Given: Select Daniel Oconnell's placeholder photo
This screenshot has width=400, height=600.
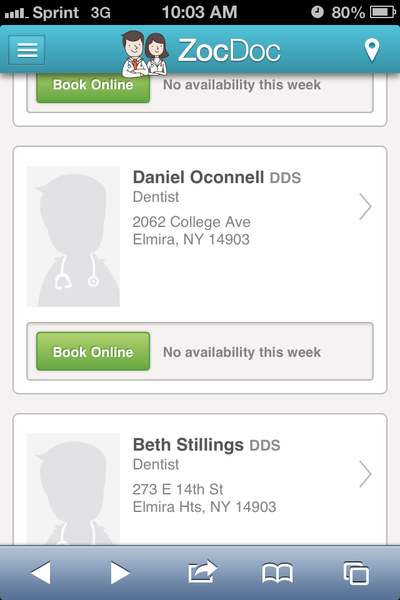Looking at the screenshot, I should 73,236.
